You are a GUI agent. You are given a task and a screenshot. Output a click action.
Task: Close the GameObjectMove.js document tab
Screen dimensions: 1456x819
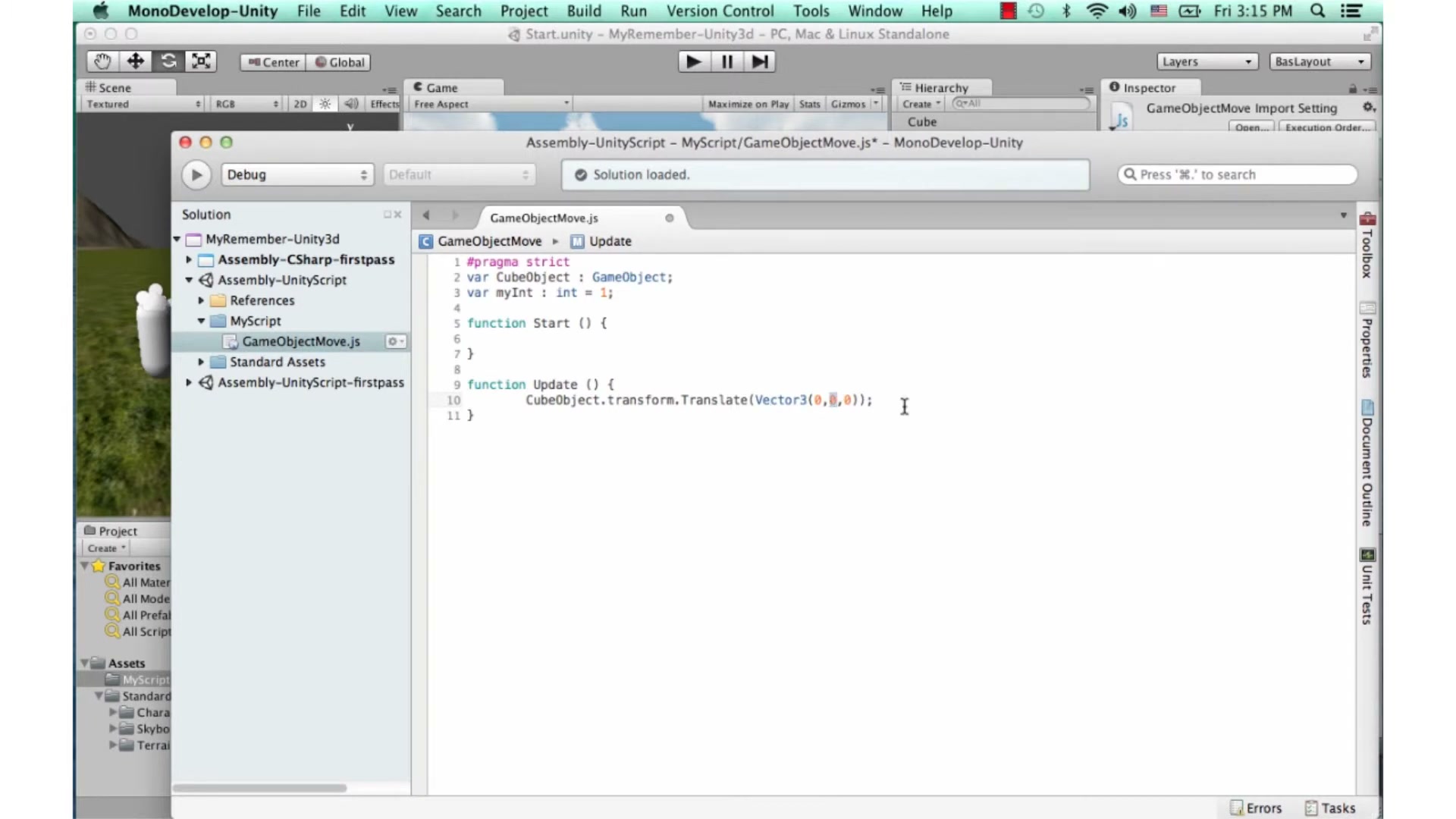[669, 218]
